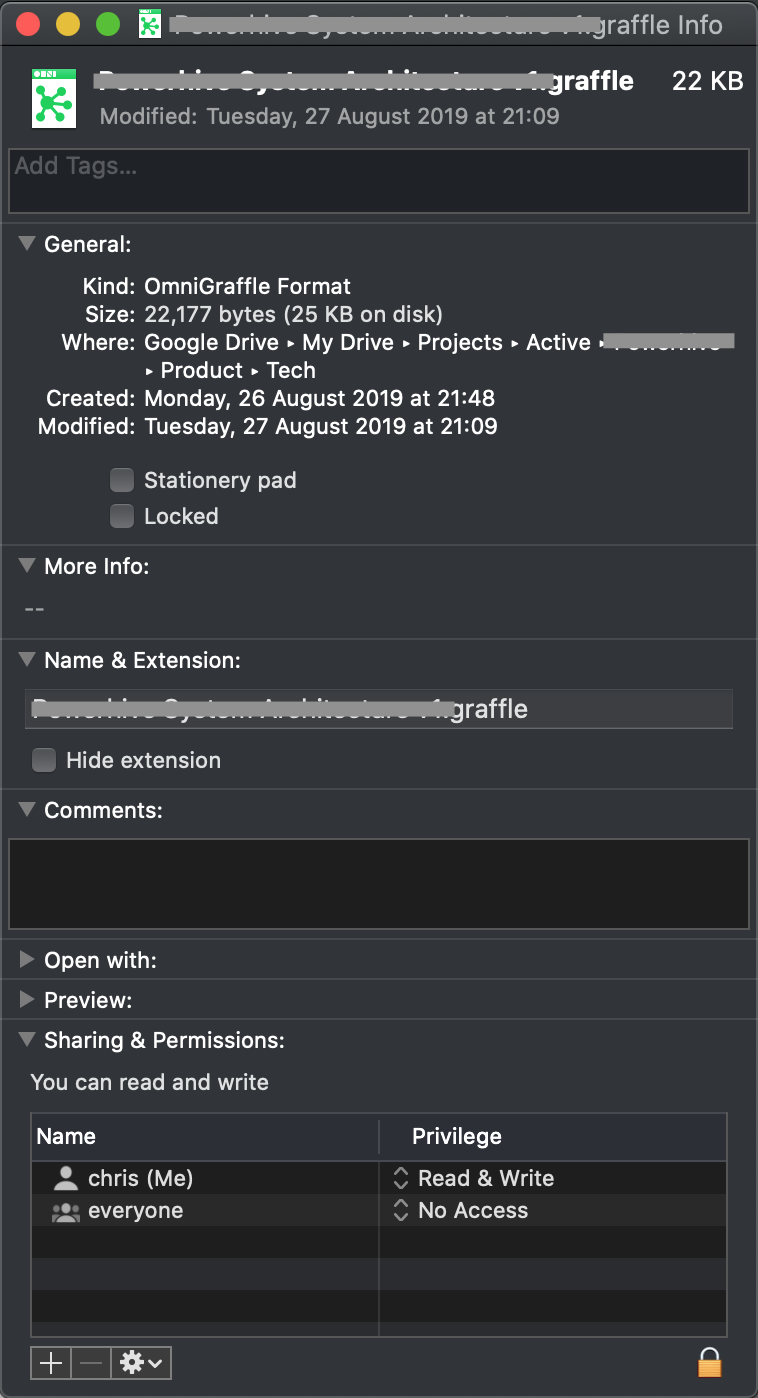This screenshot has height=1398, width=758.
Task: Expand the Open with section
Action: point(27,960)
